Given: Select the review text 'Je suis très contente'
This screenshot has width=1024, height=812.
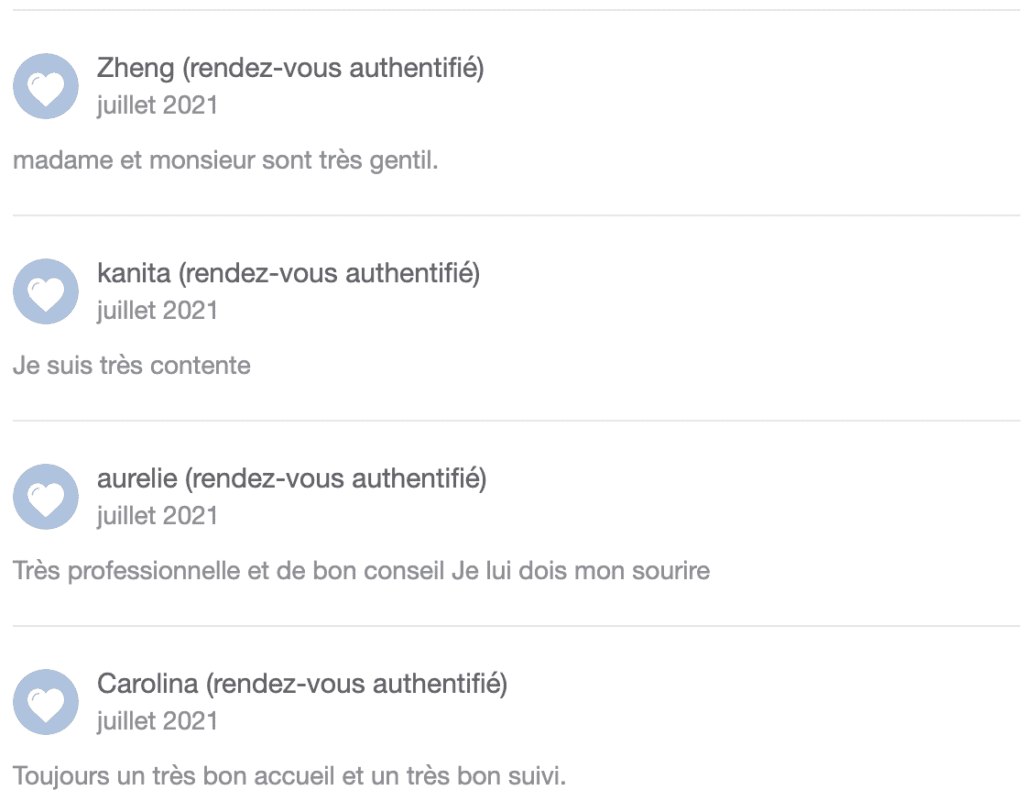Looking at the screenshot, I should (x=132, y=365).
